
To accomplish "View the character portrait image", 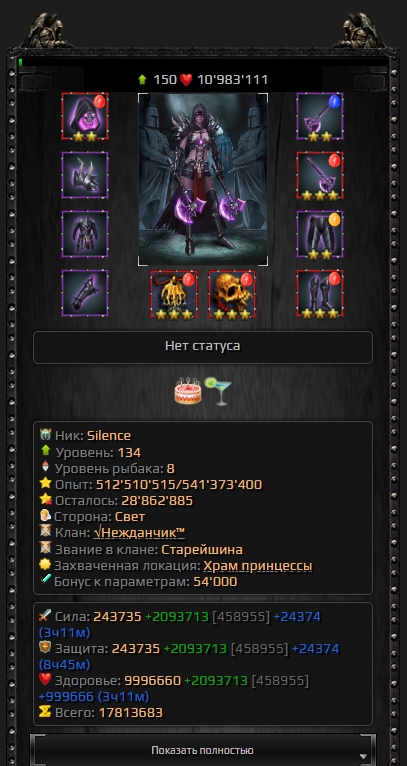I will pyautogui.click(x=203, y=180).
